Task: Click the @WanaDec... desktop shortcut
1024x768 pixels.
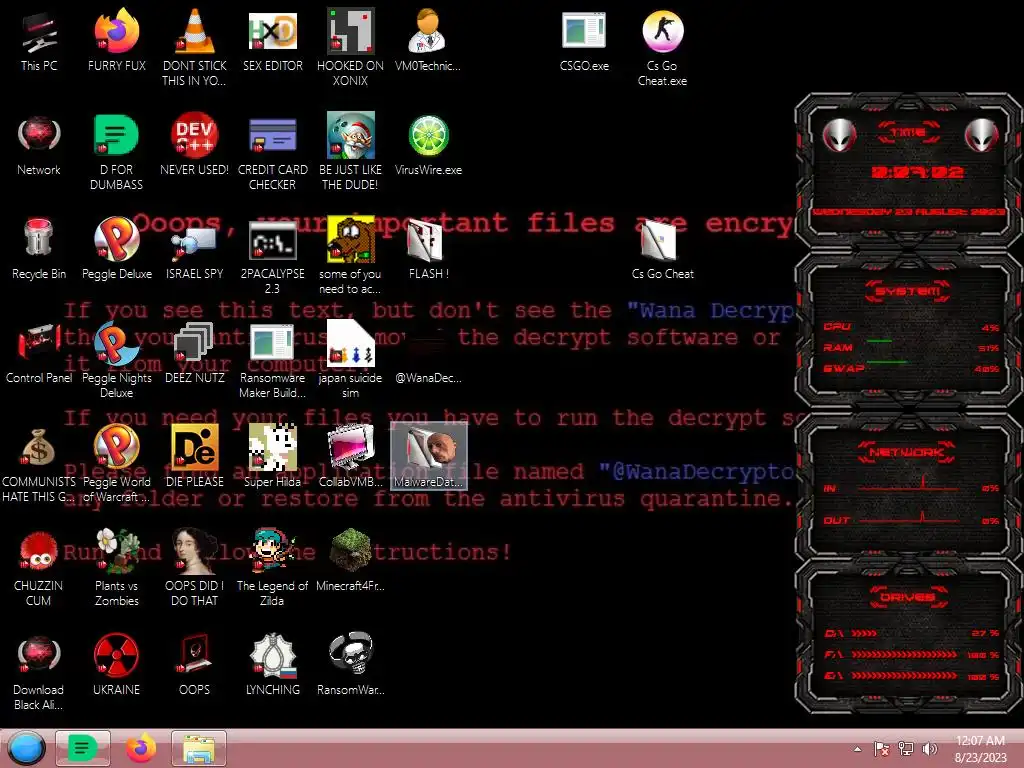Action: tap(428, 377)
